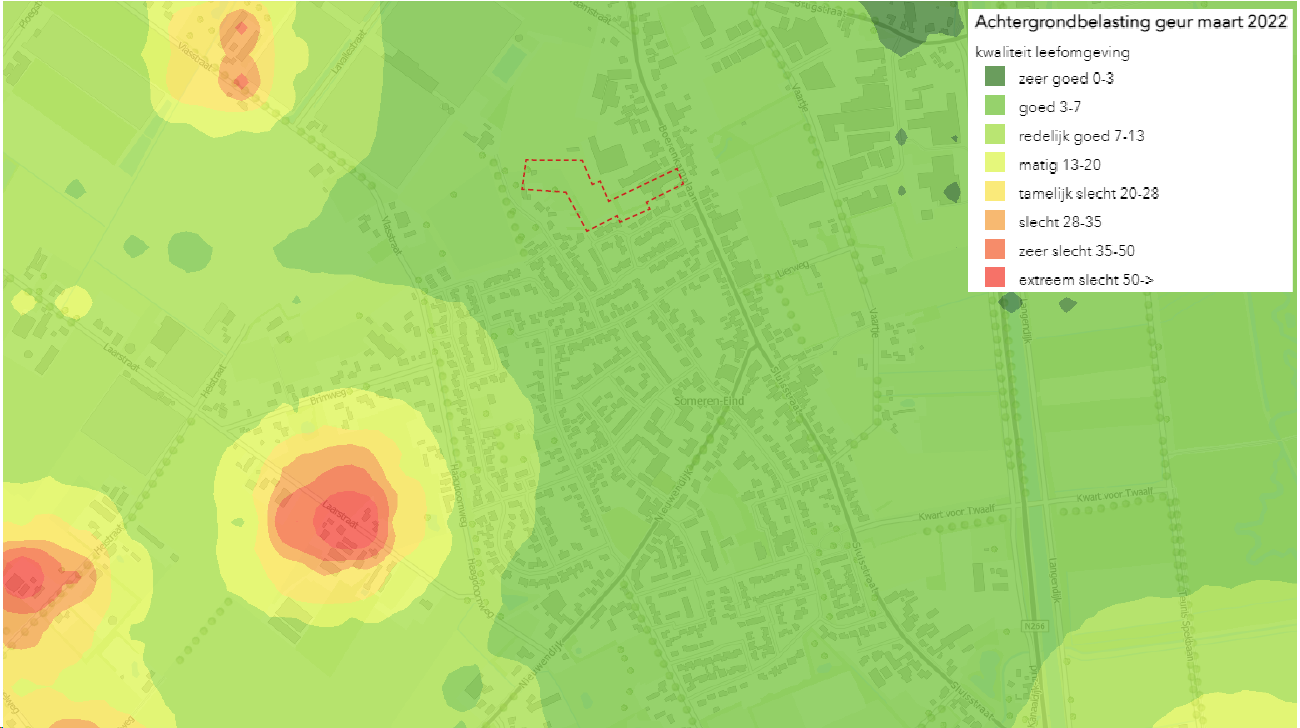Image resolution: width=1300 pixels, height=728 pixels.
Task: Click the 'matig 13-20' yellow-green swatch
Action: coord(994,164)
